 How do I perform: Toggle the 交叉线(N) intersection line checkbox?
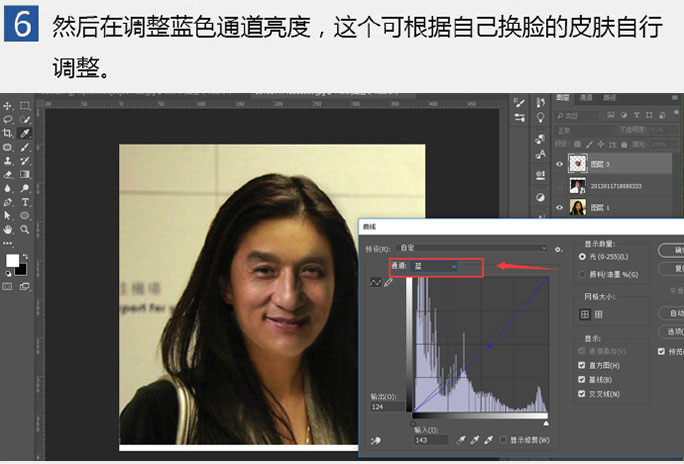coord(581,394)
